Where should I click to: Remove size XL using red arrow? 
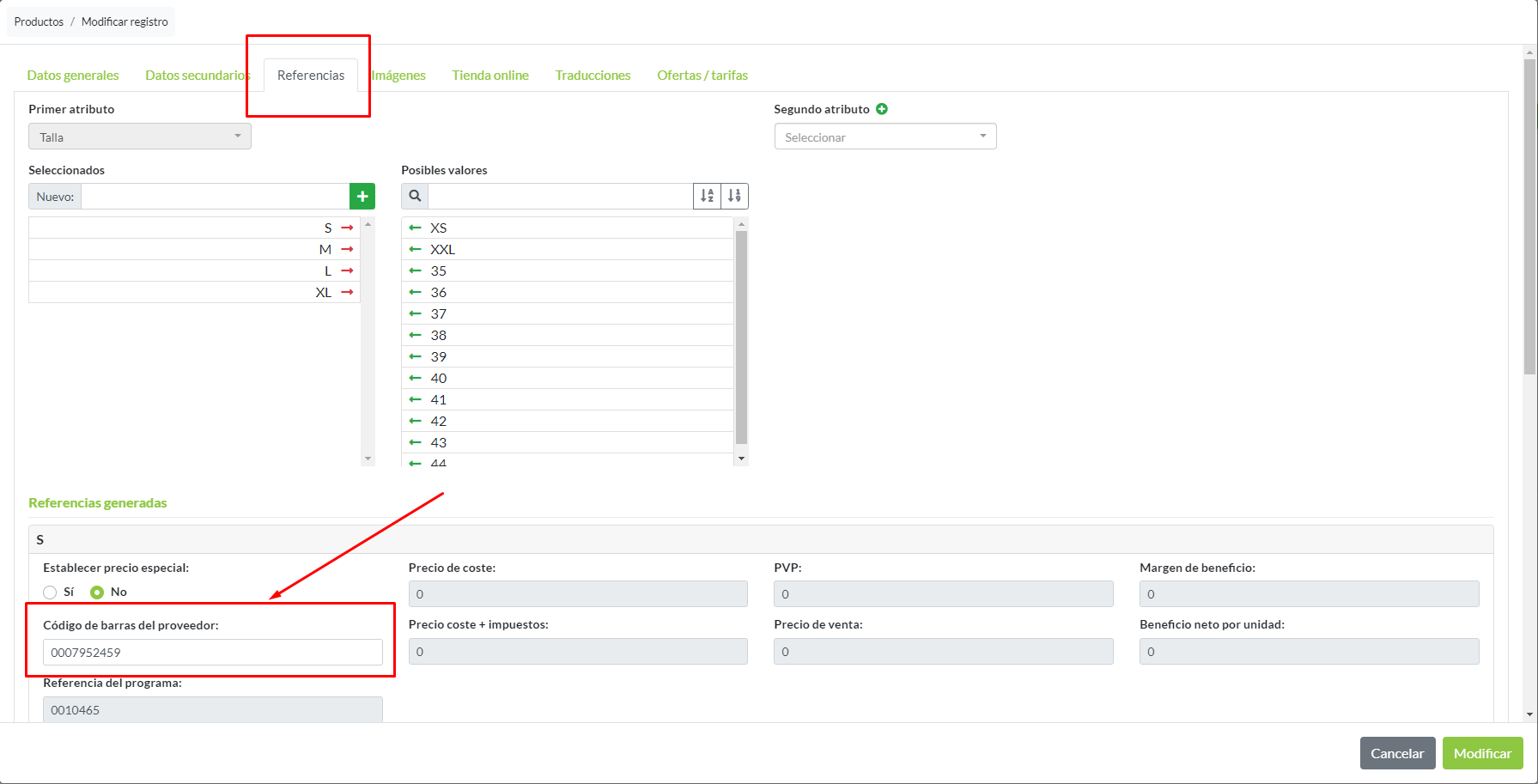tap(347, 292)
